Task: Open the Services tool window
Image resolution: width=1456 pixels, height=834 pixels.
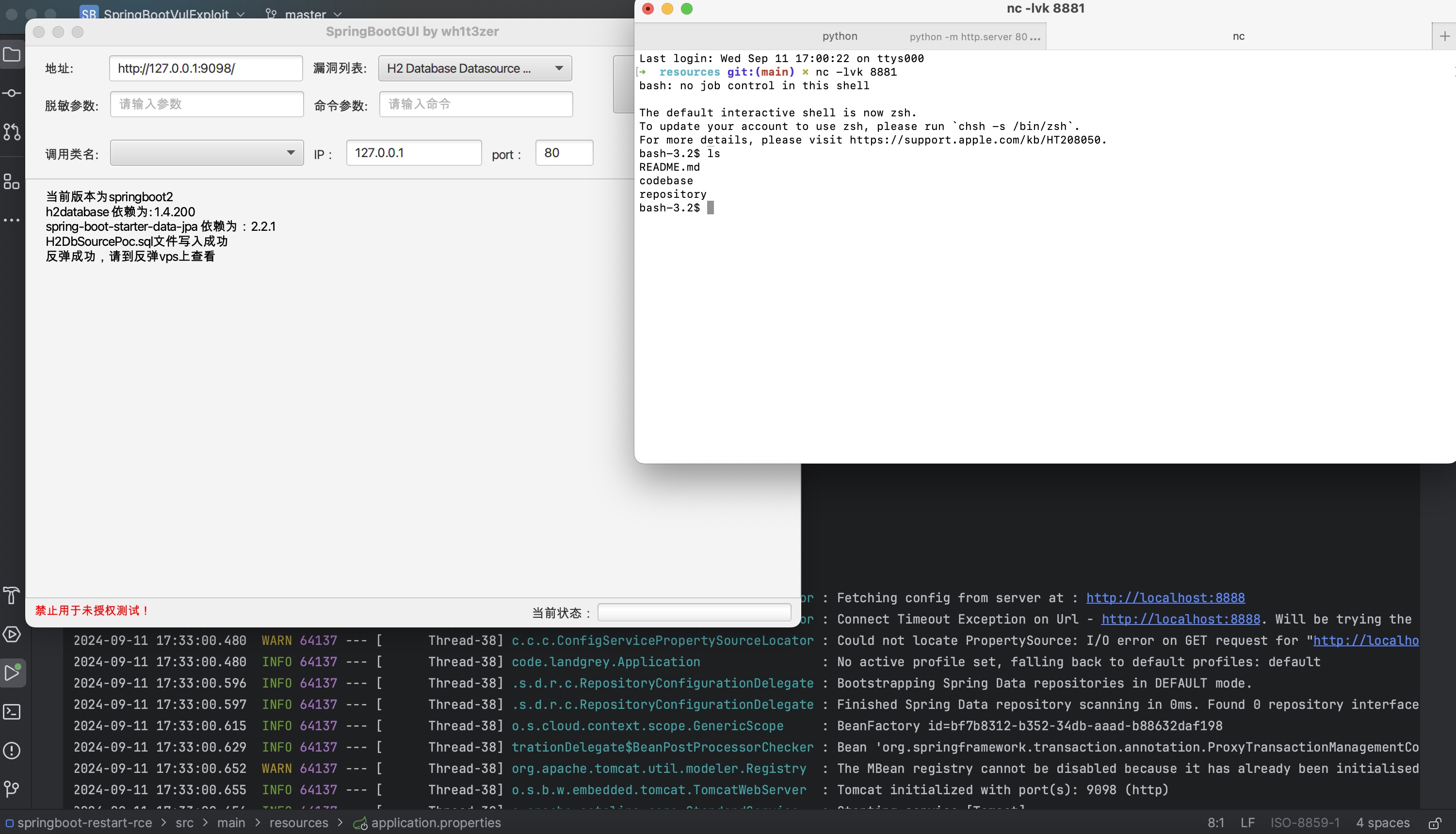Action: pyautogui.click(x=12, y=634)
